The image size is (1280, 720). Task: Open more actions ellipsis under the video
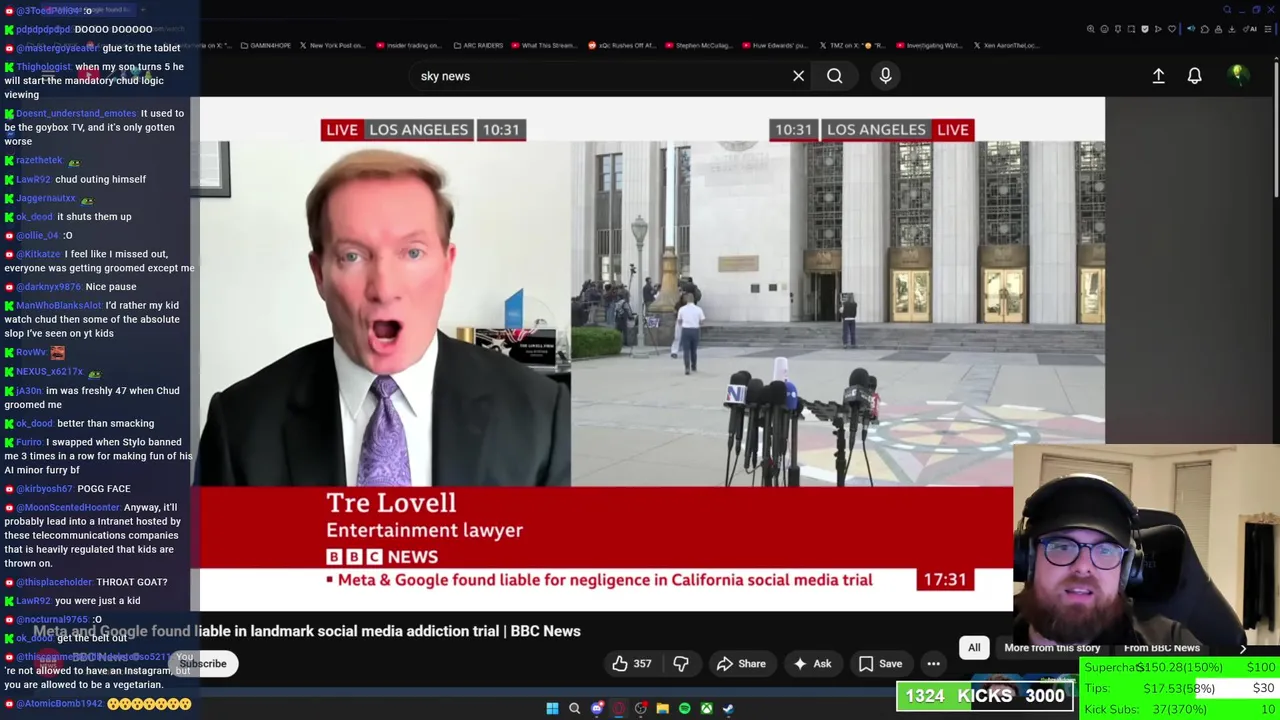click(x=933, y=663)
